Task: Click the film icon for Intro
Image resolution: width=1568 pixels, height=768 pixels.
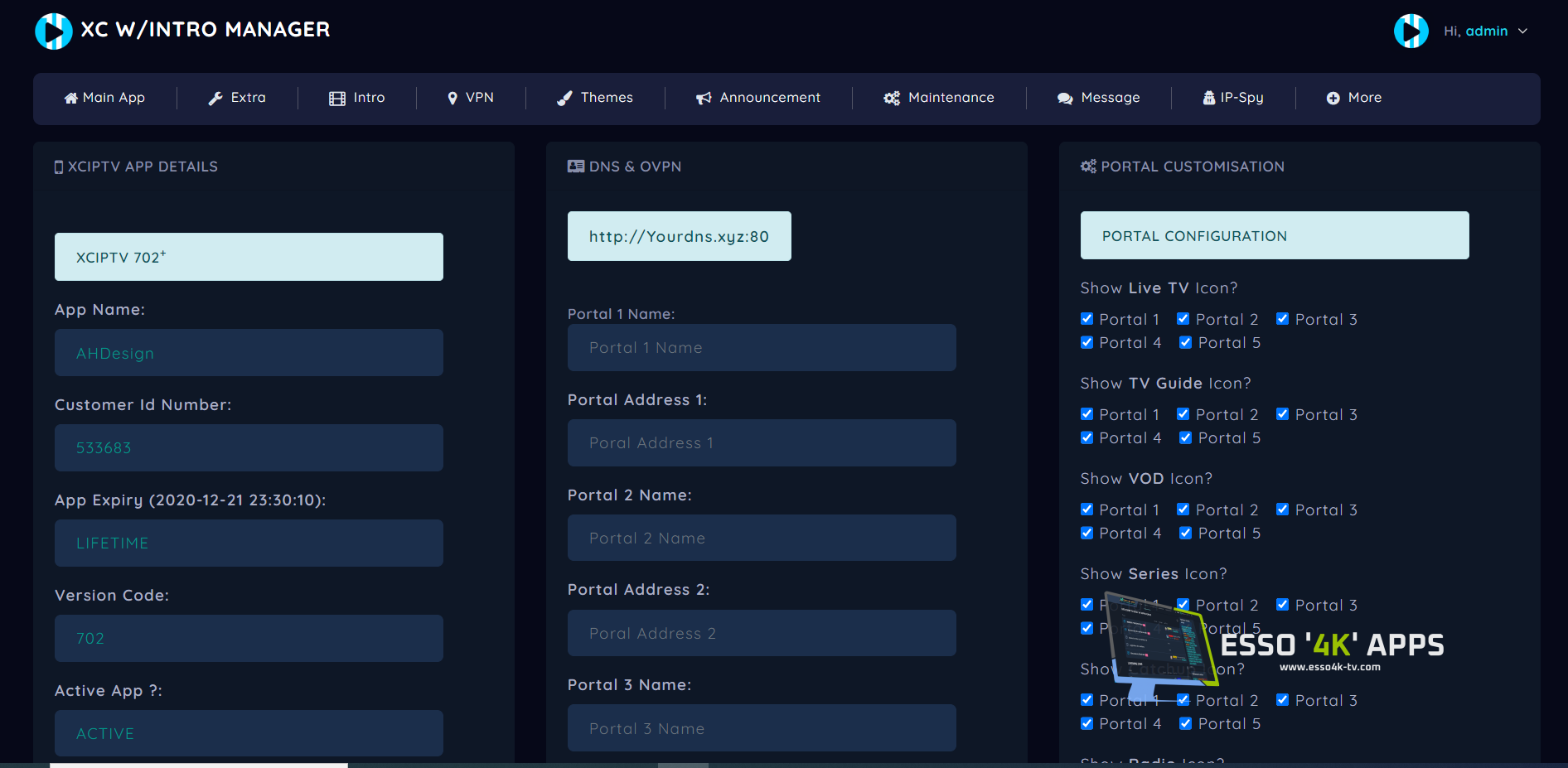Action: pyautogui.click(x=337, y=99)
